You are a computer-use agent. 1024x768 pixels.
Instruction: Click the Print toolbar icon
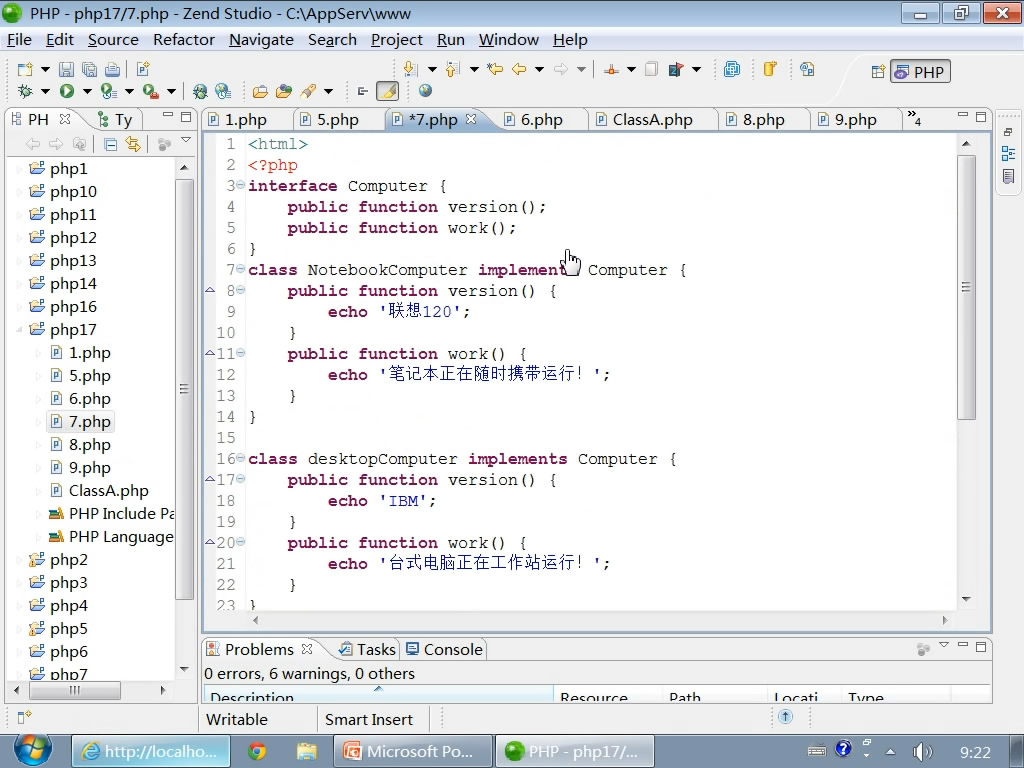pos(112,69)
